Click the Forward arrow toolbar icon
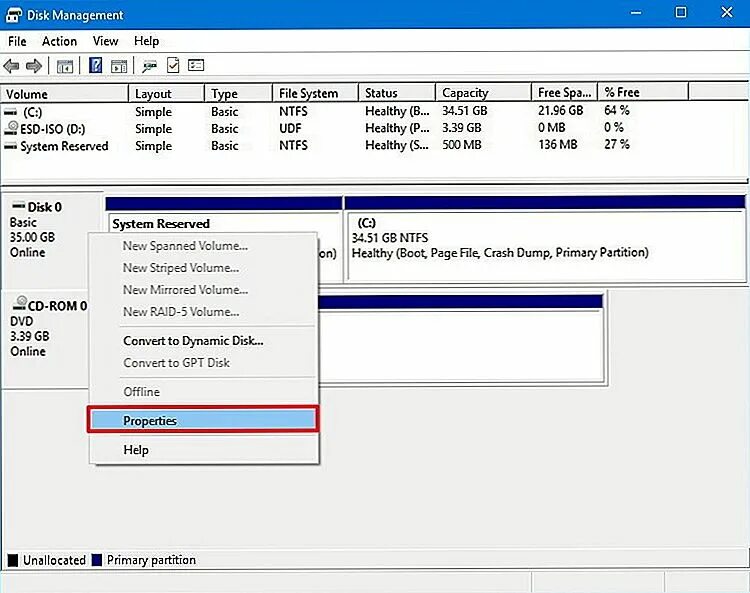Viewport: 750px width, 593px height. point(34,66)
